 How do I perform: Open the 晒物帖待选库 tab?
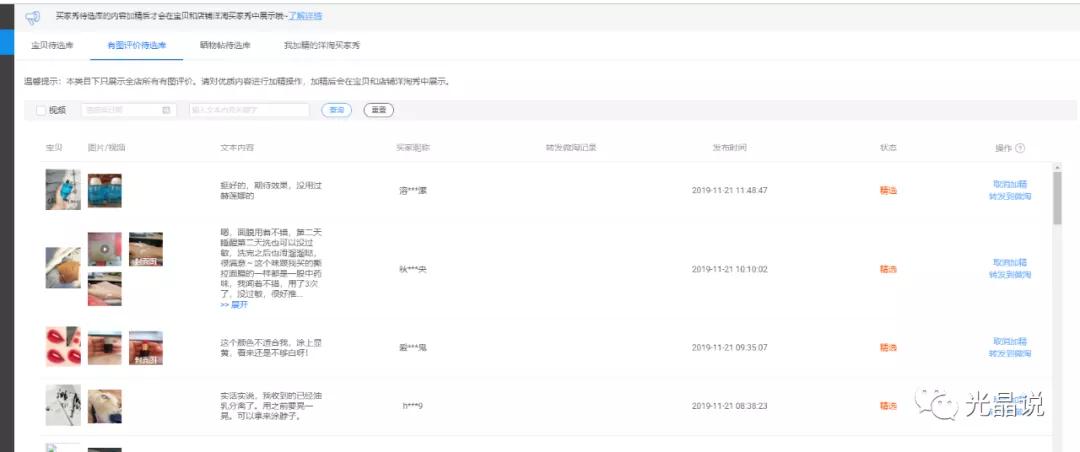tap(225, 45)
